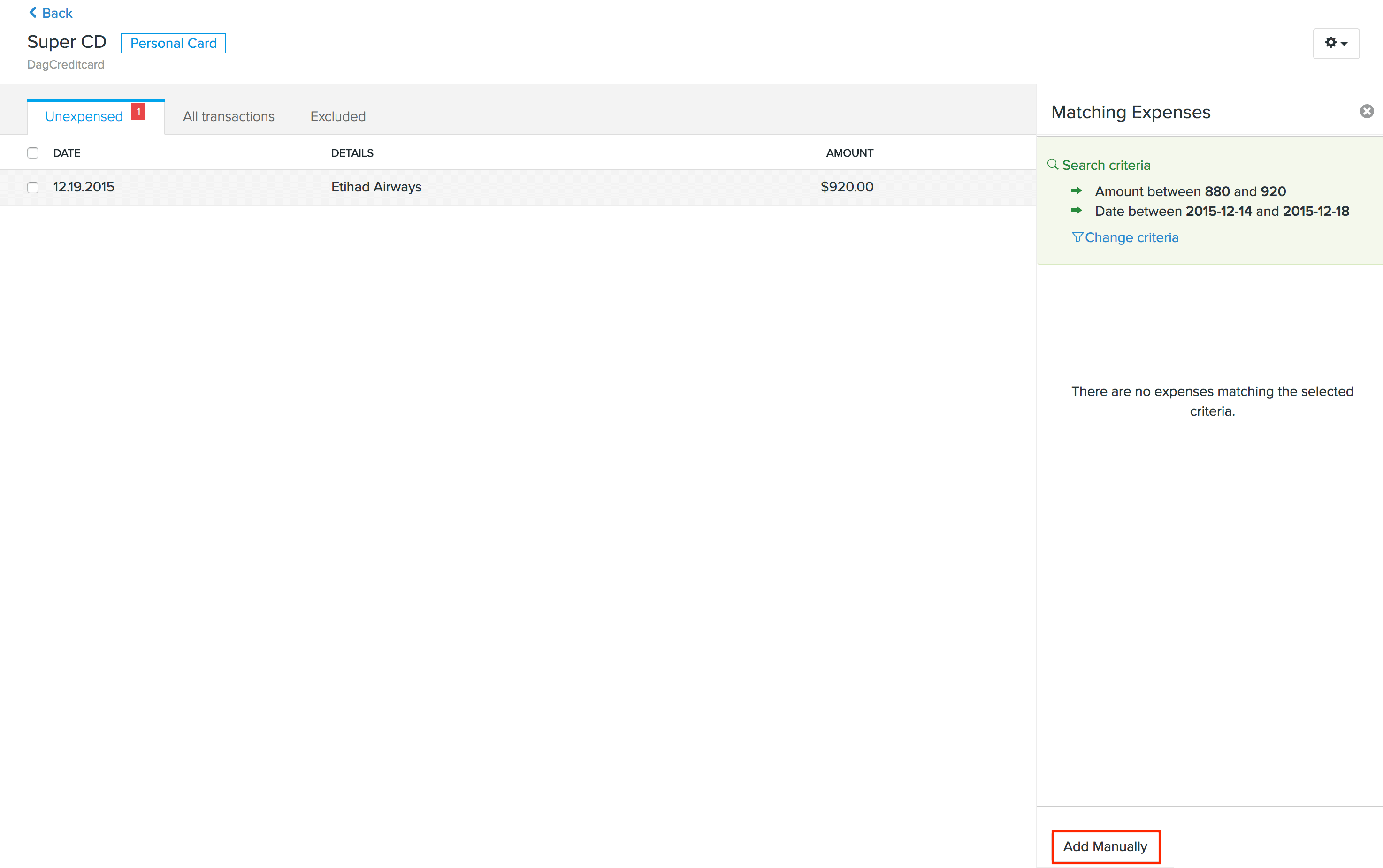This screenshot has width=1383, height=868.
Task: Click green arrow beside Date criteria
Action: coord(1077,211)
